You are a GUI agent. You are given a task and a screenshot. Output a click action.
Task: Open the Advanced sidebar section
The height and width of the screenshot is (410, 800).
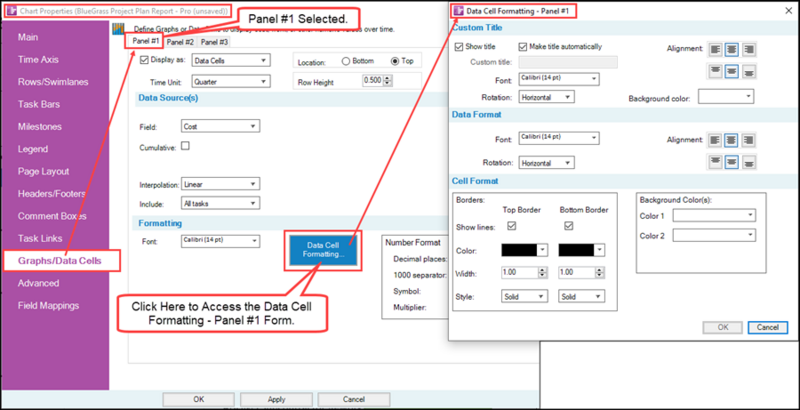tap(38, 283)
